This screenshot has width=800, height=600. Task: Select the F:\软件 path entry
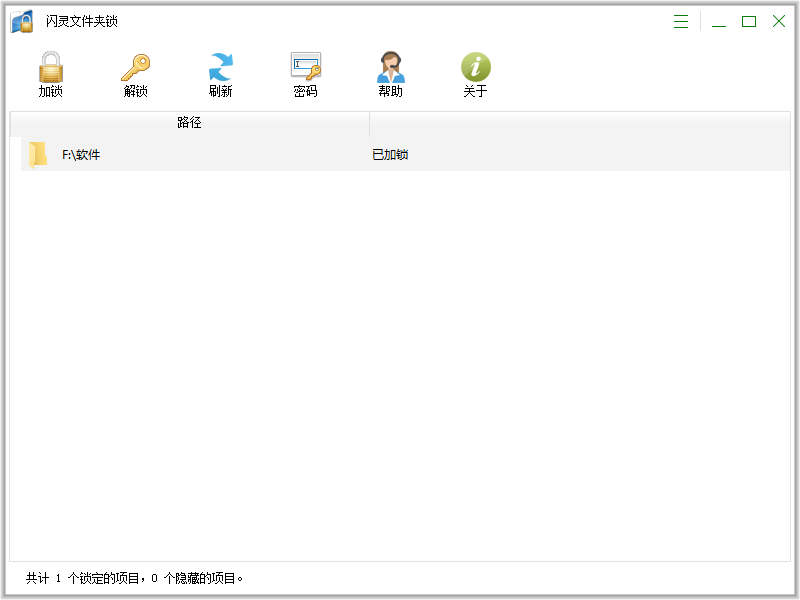(x=81, y=155)
